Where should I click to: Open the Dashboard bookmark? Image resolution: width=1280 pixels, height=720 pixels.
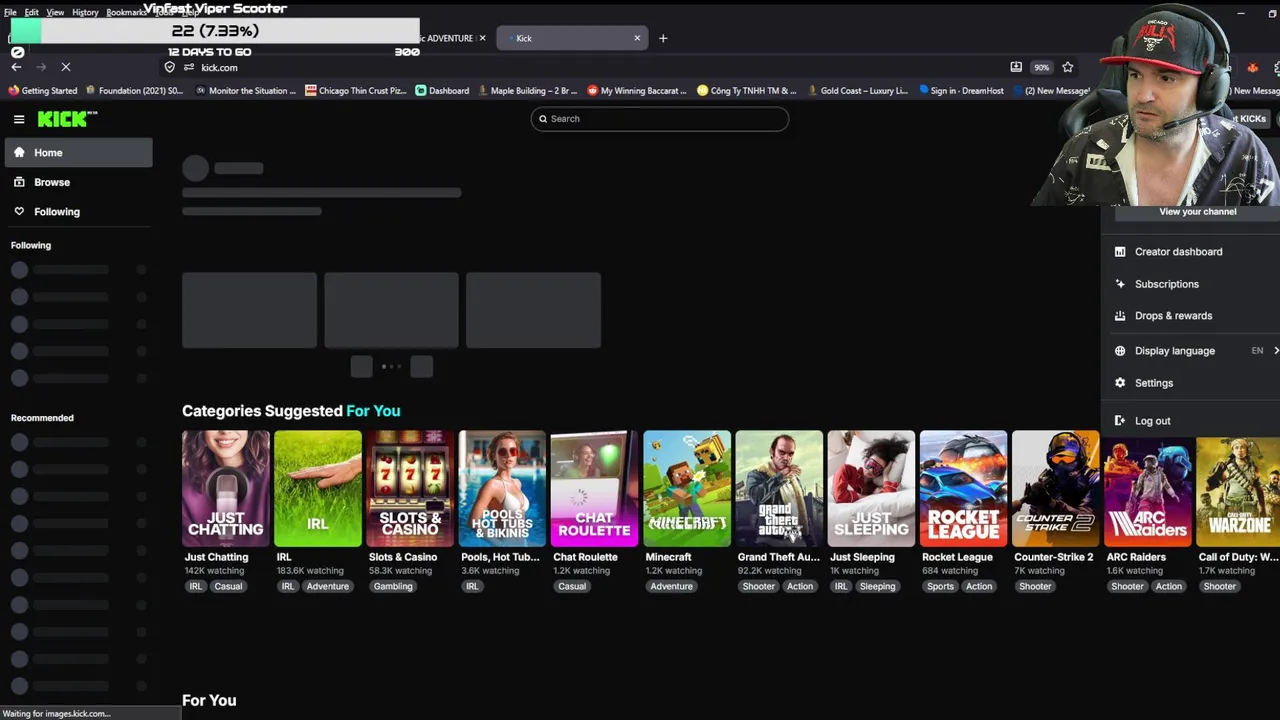pyautogui.click(x=442, y=91)
